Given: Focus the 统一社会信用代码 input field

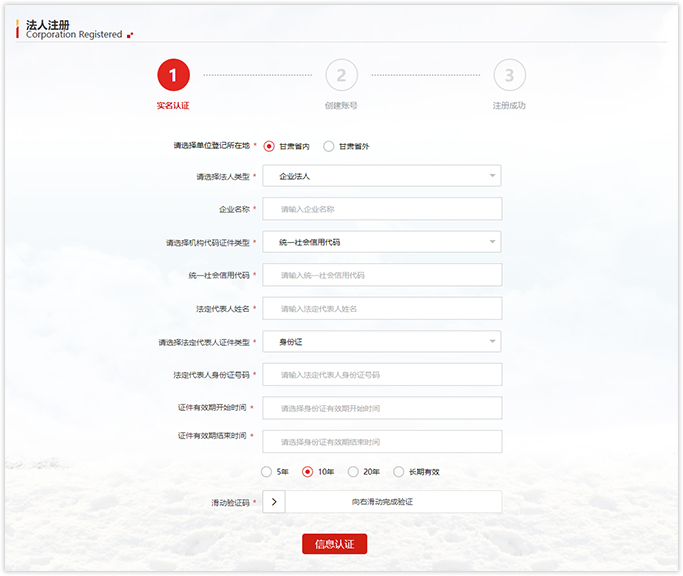Looking at the screenshot, I should coord(382,275).
